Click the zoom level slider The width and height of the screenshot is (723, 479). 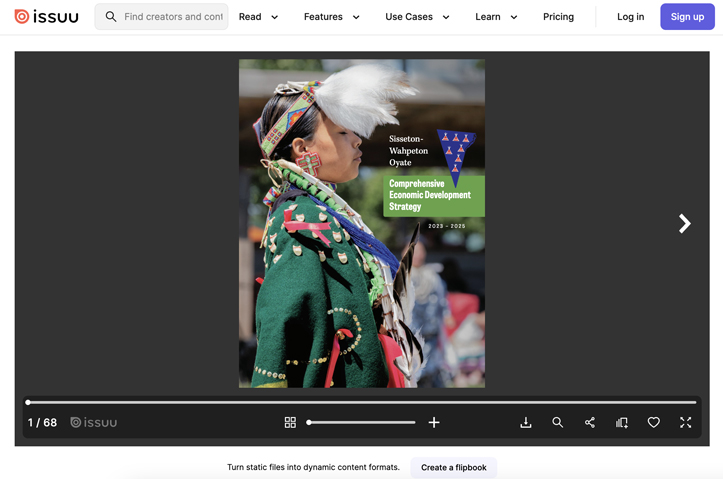click(362, 422)
